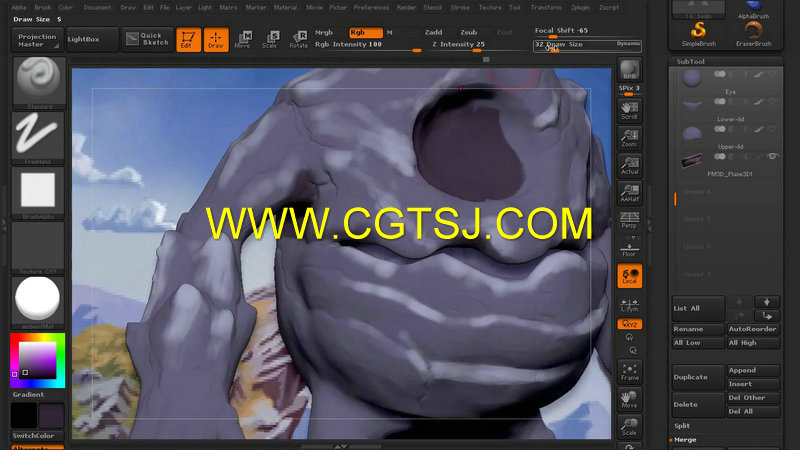Toggle visibility eye for PM3D_Plane3D1 subtool
The width and height of the screenshot is (800, 450).
772,156
